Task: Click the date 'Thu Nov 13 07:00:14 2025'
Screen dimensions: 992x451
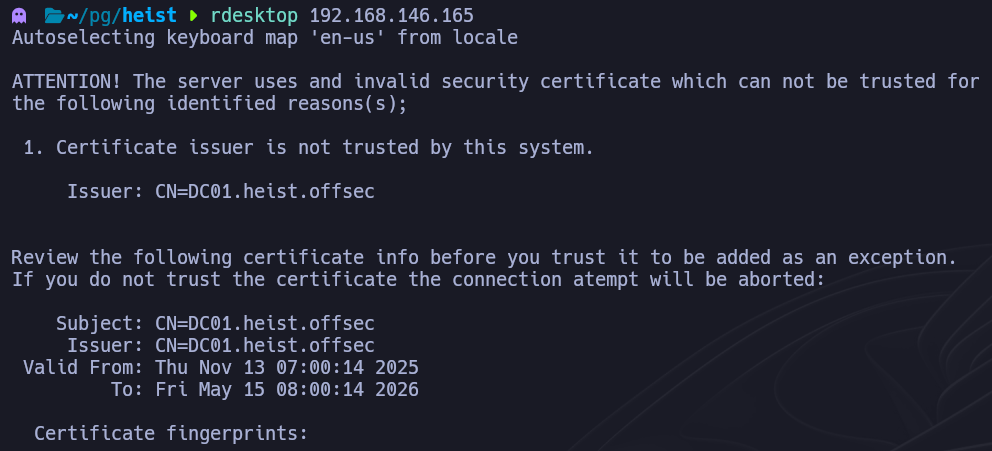Action: tap(287, 367)
